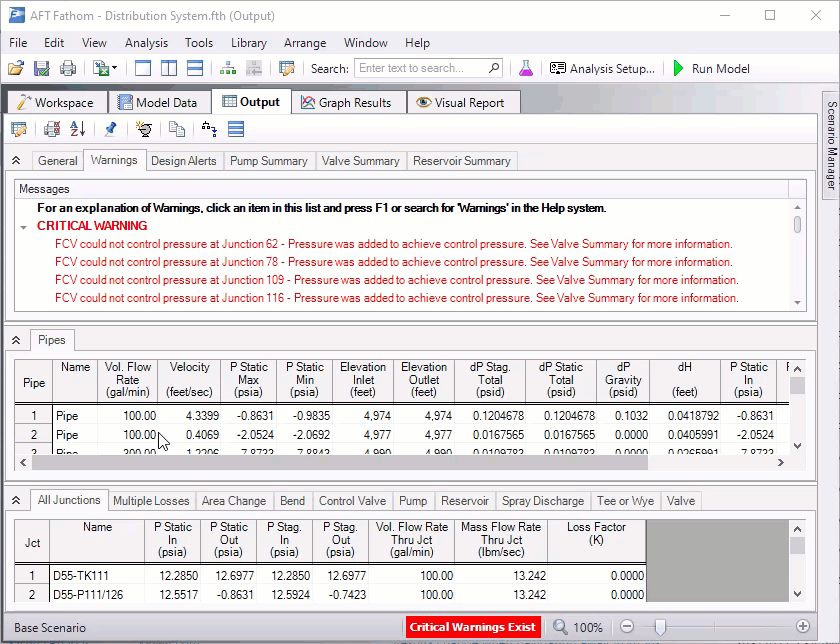Open the Arrange menu
The height and width of the screenshot is (644, 840).
coord(305,43)
